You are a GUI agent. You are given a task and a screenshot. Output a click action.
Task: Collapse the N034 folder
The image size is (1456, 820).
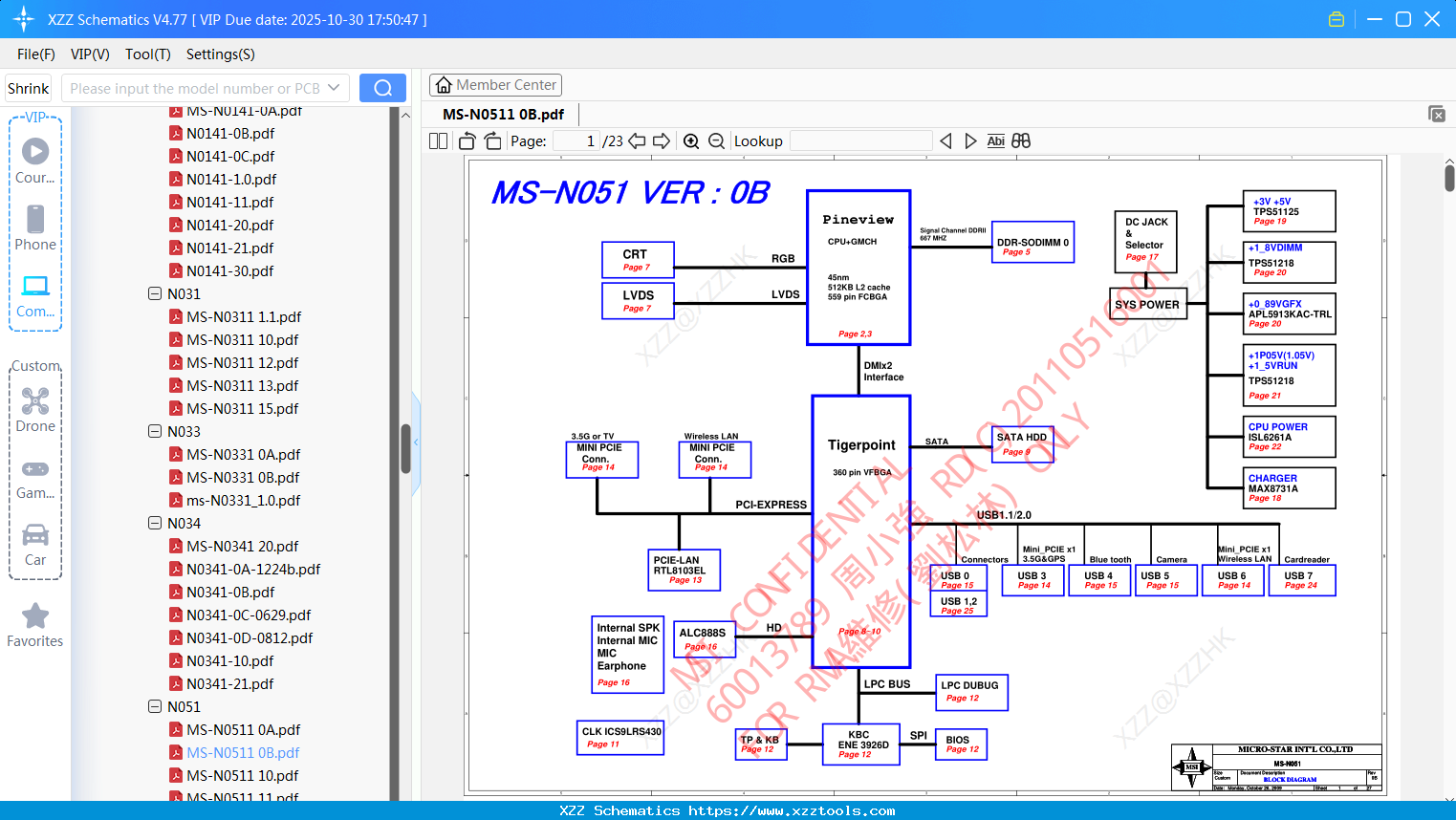pos(155,524)
